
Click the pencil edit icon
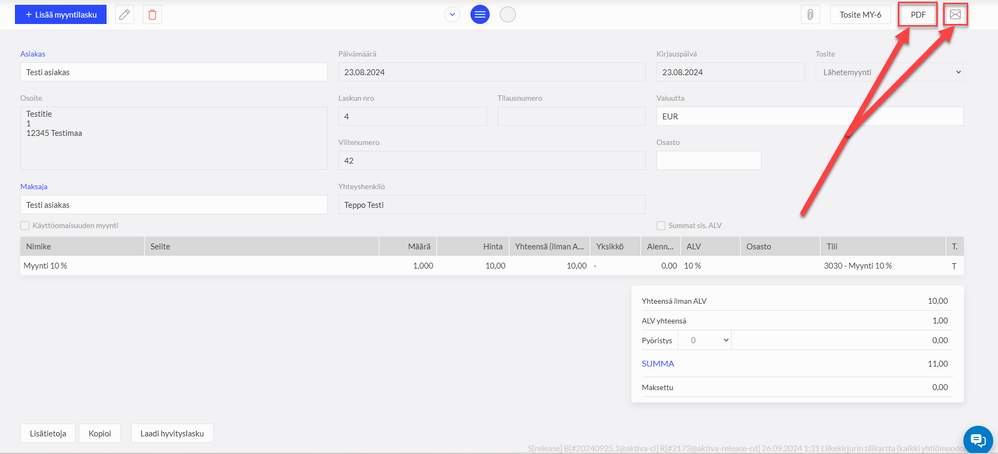[x=125, y=15]
